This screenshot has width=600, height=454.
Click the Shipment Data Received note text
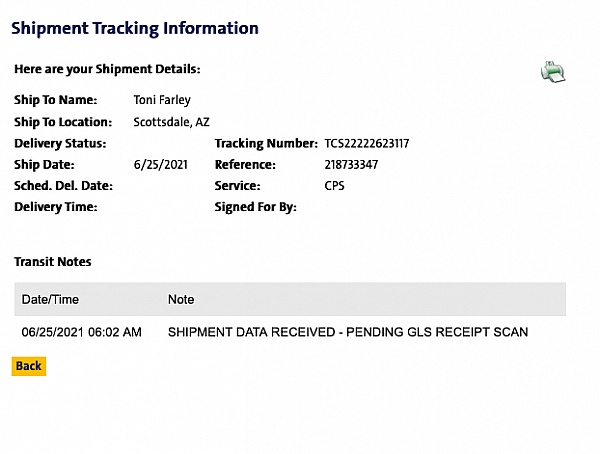(x=348, y=332)
